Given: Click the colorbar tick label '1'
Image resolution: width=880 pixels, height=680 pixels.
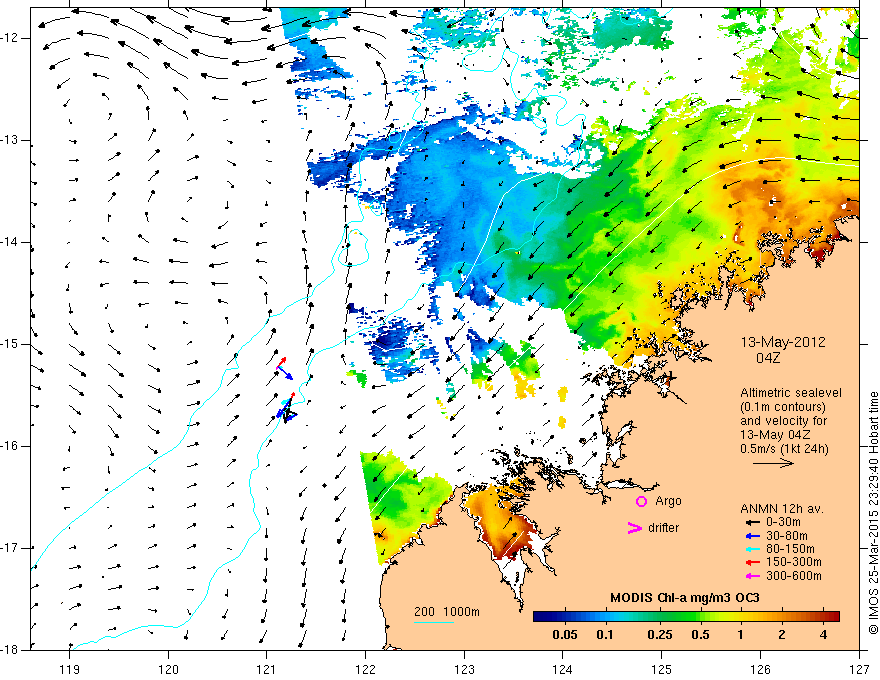Looking at the screenshot, I should point(741,635).
